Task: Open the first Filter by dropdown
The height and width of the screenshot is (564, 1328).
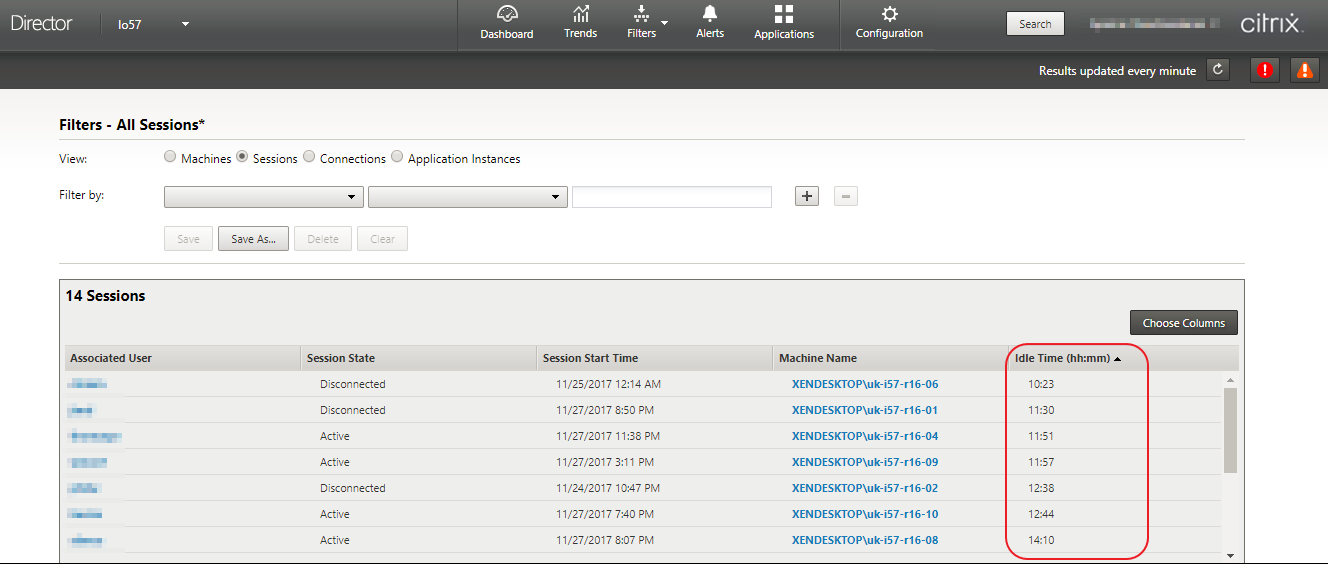Action: pyautogui.click(x=264, y=197)
